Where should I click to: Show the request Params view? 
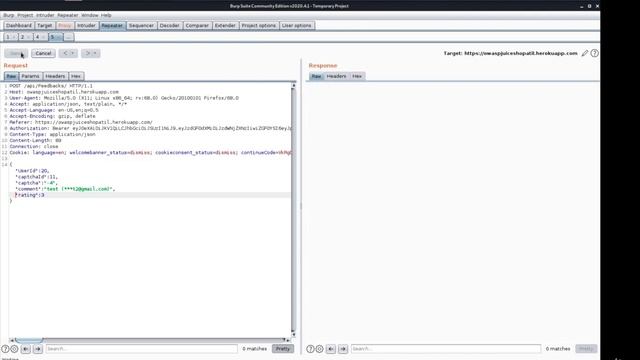tap(31, 76)
